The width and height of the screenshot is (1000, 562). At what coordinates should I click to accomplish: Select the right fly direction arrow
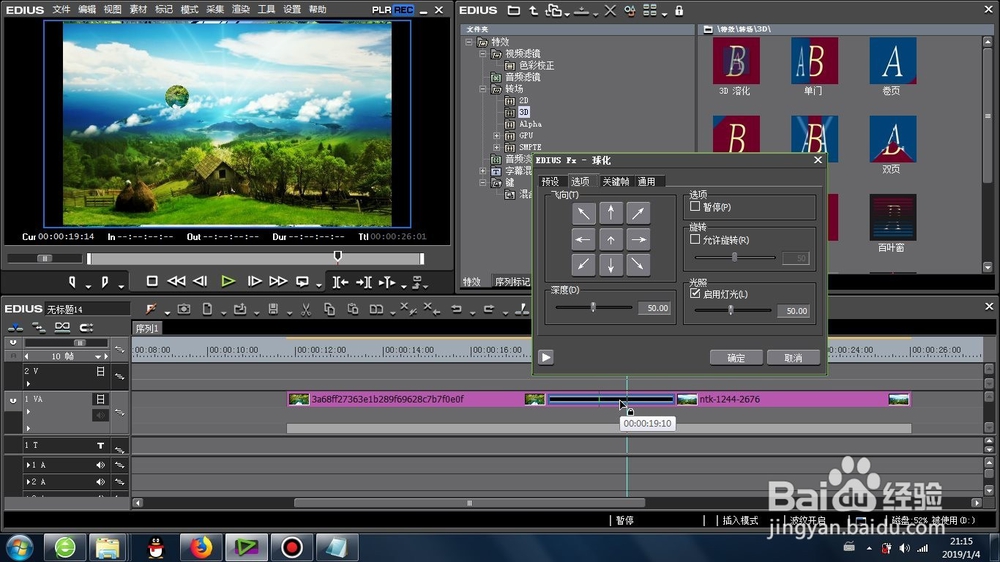pos(638,240)
